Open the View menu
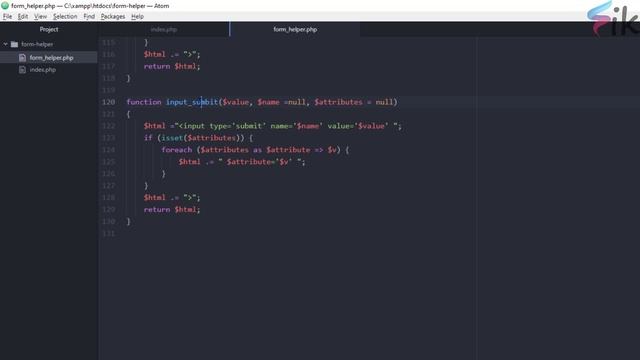Screen dimensions: 640x360 [40, 16]
